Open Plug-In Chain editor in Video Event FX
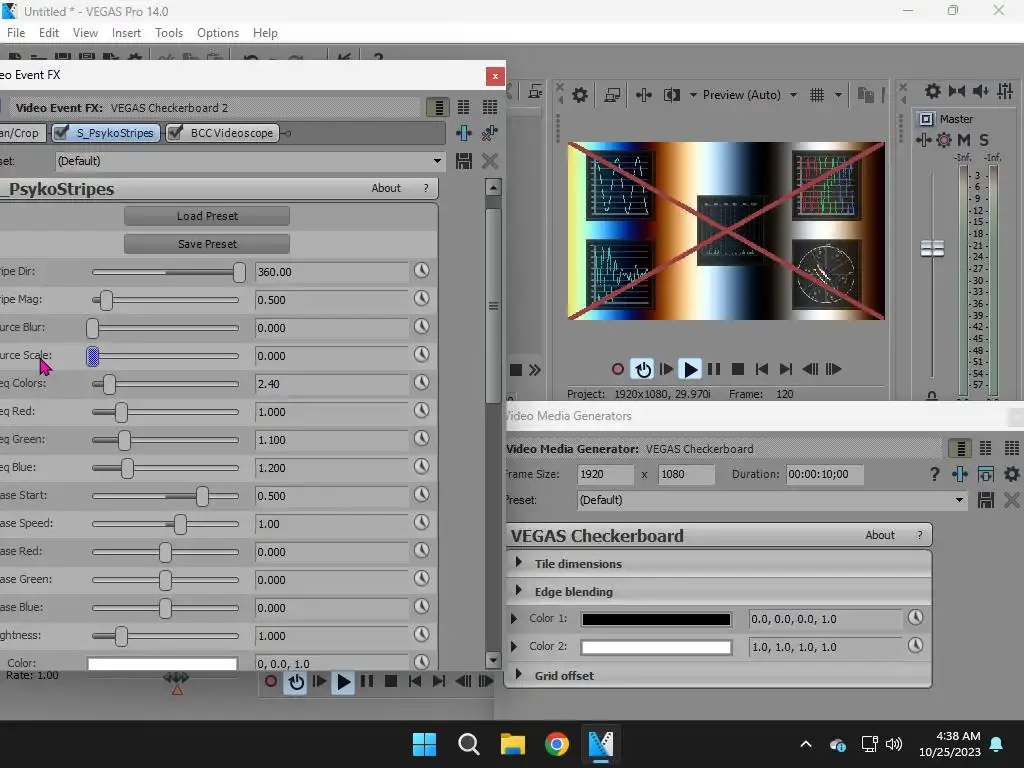This screenshot has height=768, width=1024. [x=464, y=133]
